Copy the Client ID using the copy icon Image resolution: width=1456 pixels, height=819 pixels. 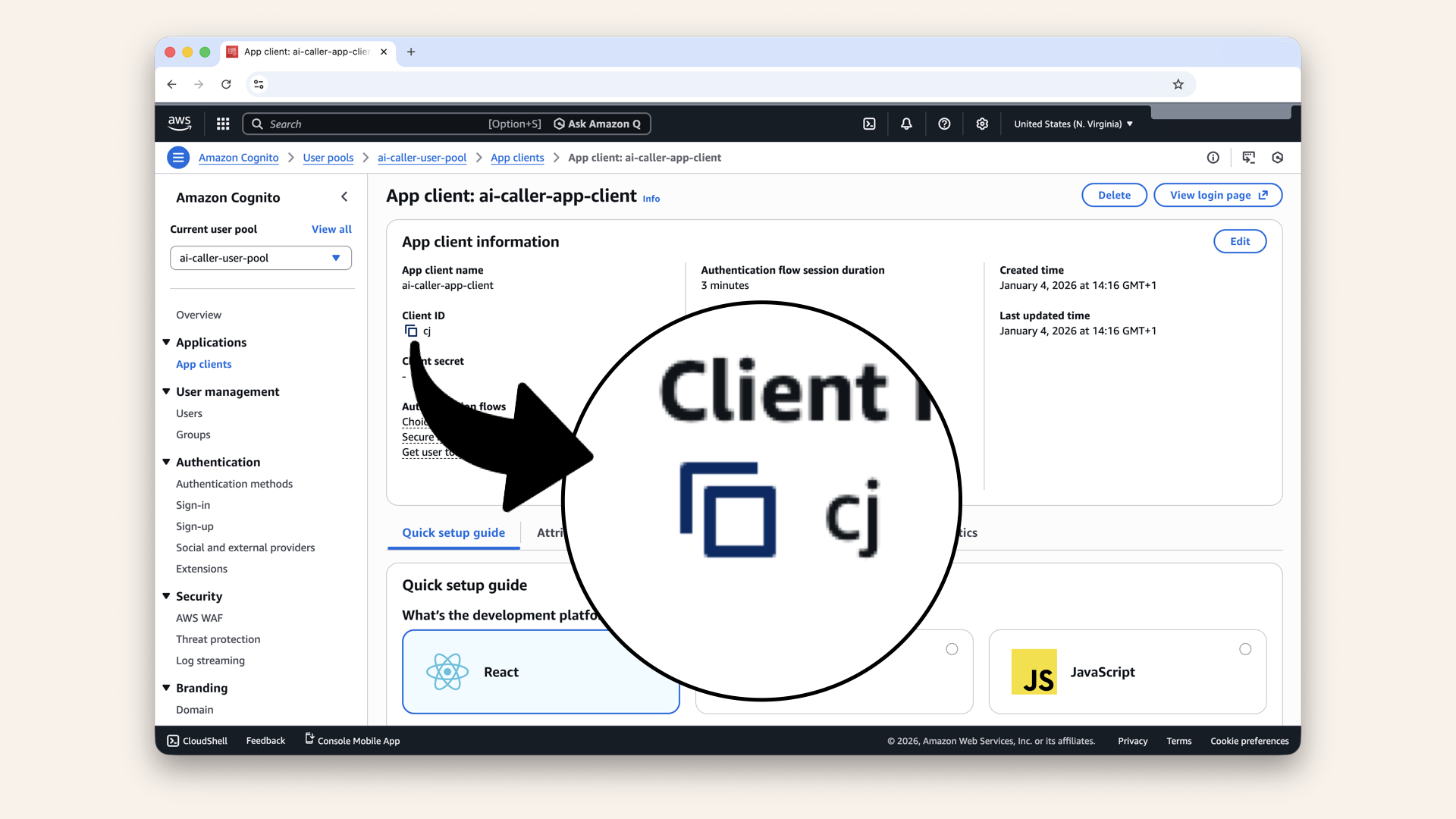tap(412, 331)
